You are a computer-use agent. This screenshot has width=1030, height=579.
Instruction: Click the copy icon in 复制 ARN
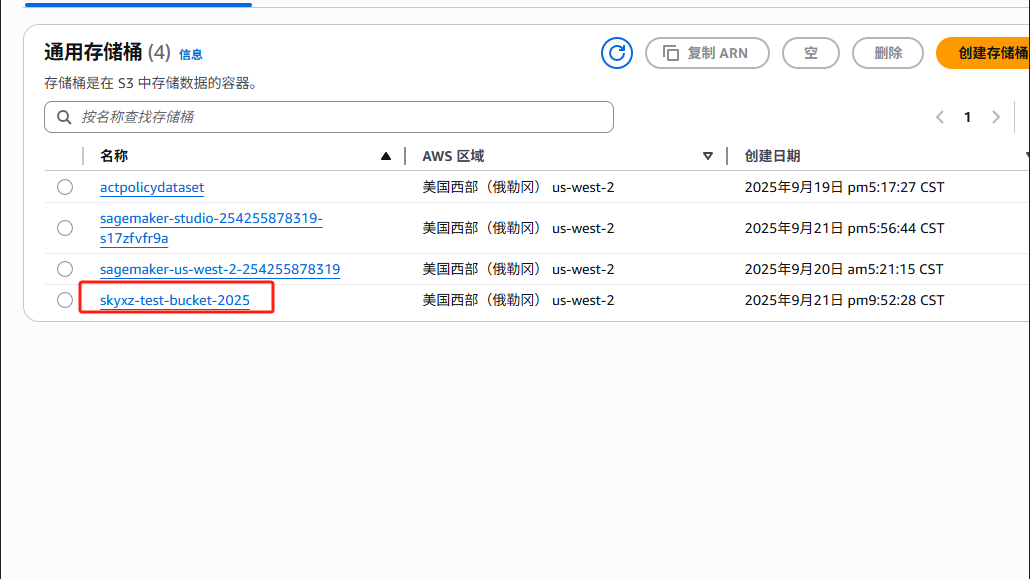click(671, 53)
